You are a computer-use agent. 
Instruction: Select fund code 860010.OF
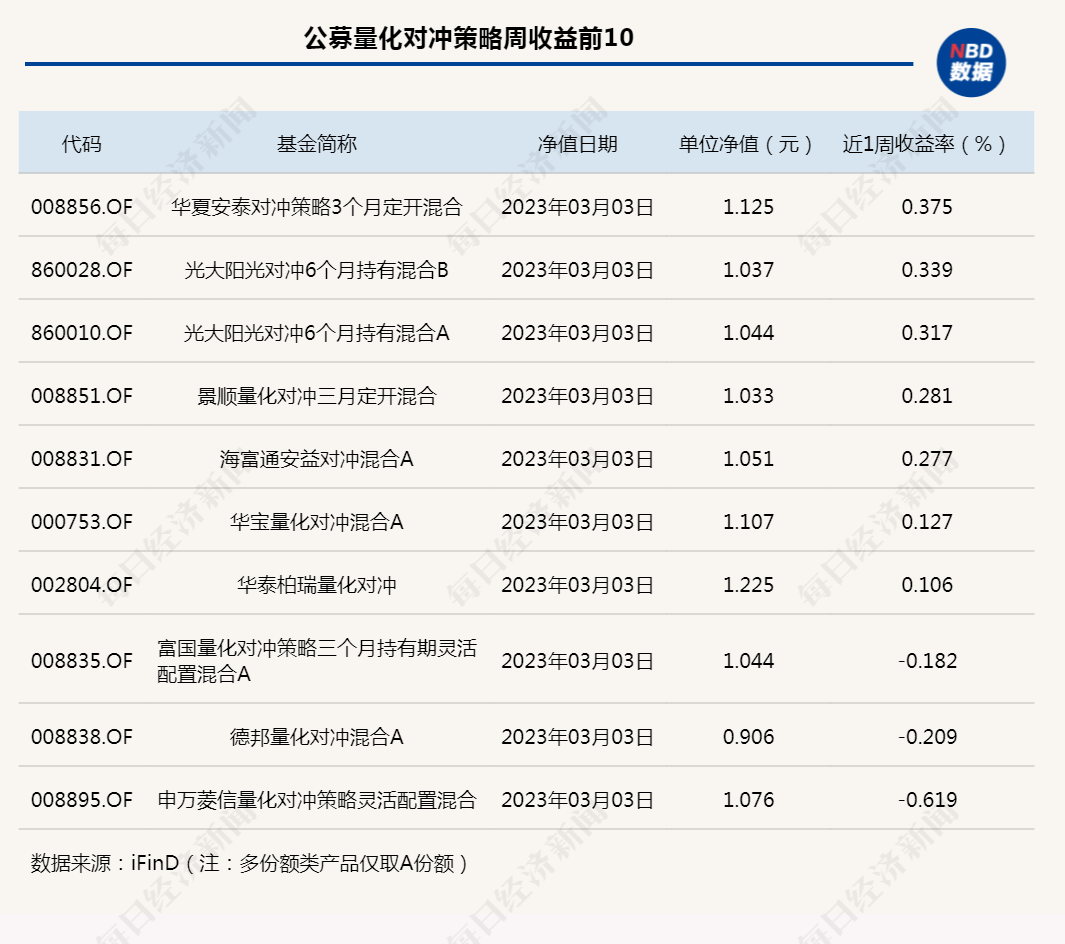point(82,333)
